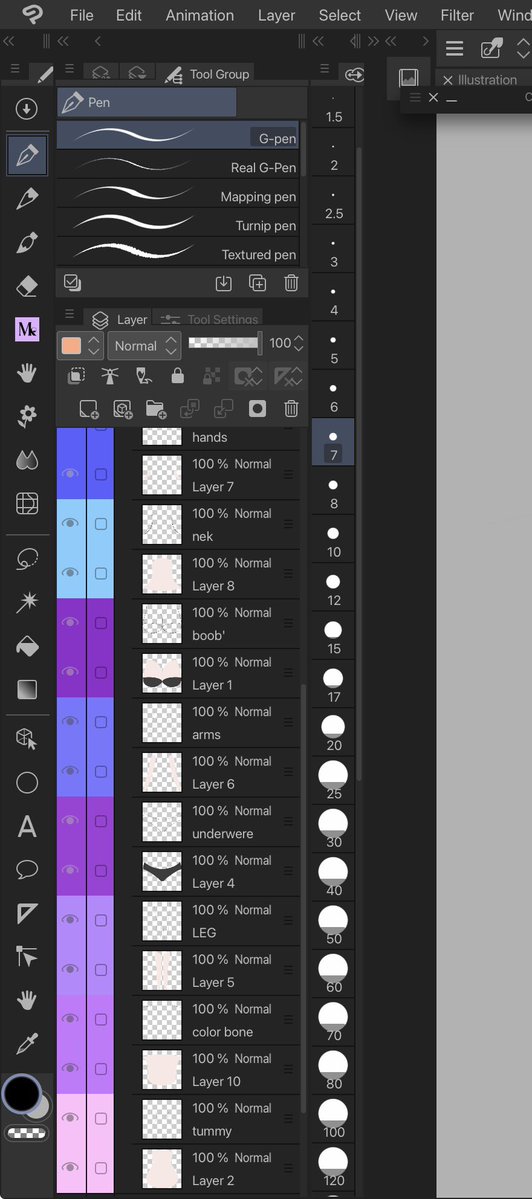Select the Balloon tool
The height and width of the screenshot is (1199, 532).
(x=27, y=869)
